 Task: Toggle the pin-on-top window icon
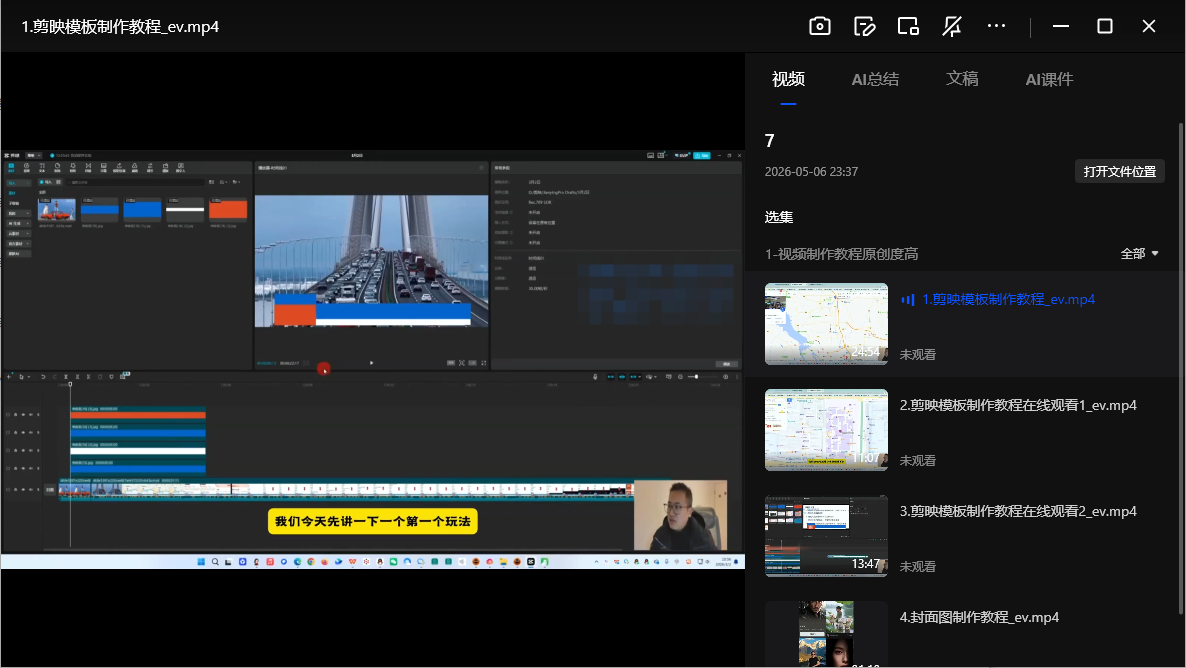click(952, 26)
